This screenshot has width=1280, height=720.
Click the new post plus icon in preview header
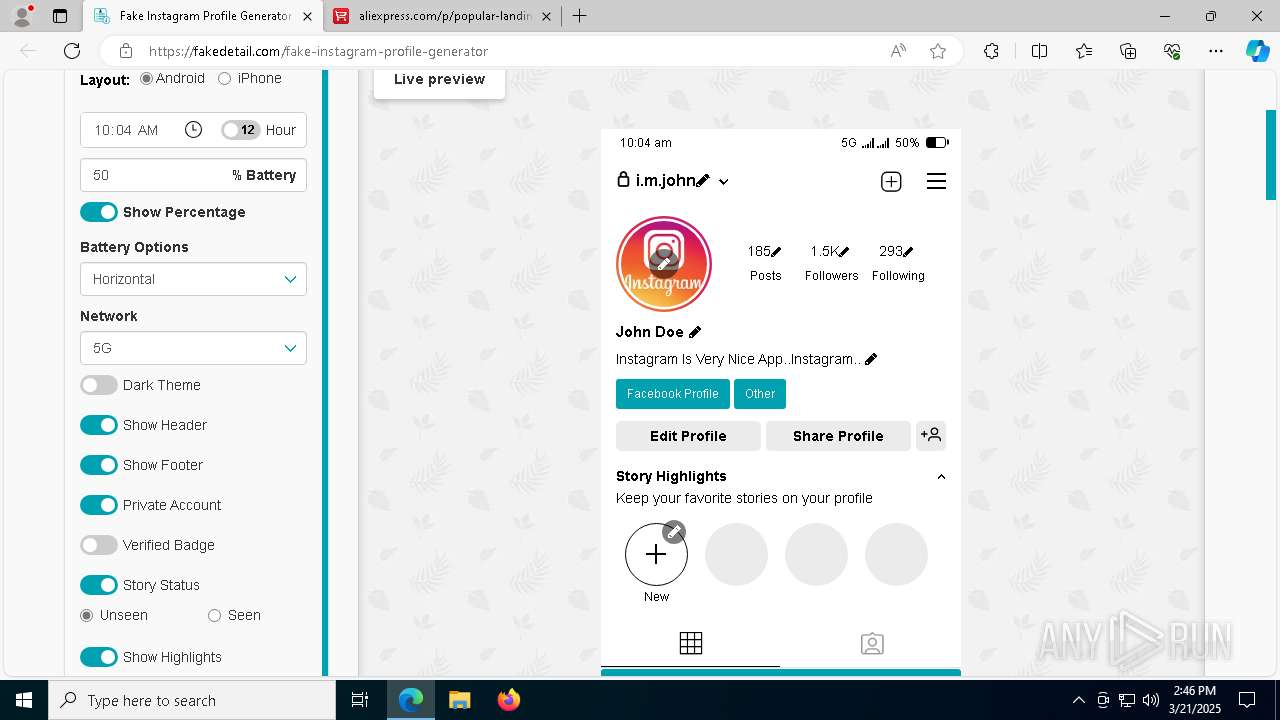click(x=891, y=181)
